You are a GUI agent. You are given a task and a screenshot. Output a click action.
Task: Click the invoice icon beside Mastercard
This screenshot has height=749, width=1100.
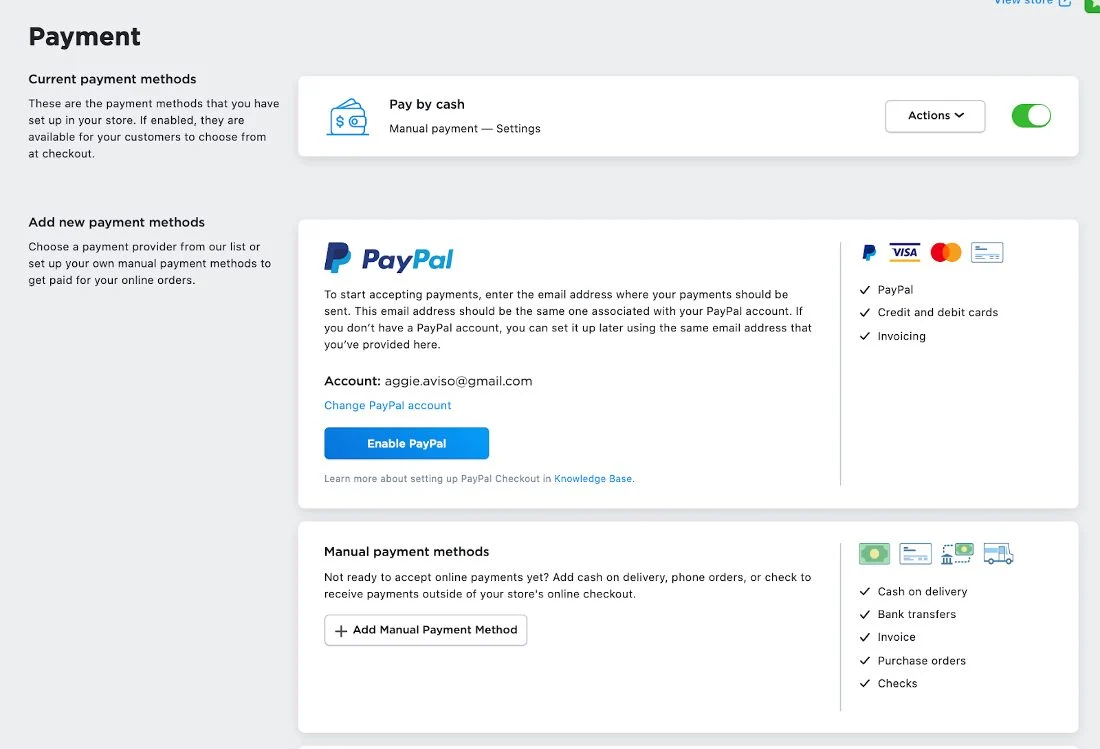tap(987, 252)
